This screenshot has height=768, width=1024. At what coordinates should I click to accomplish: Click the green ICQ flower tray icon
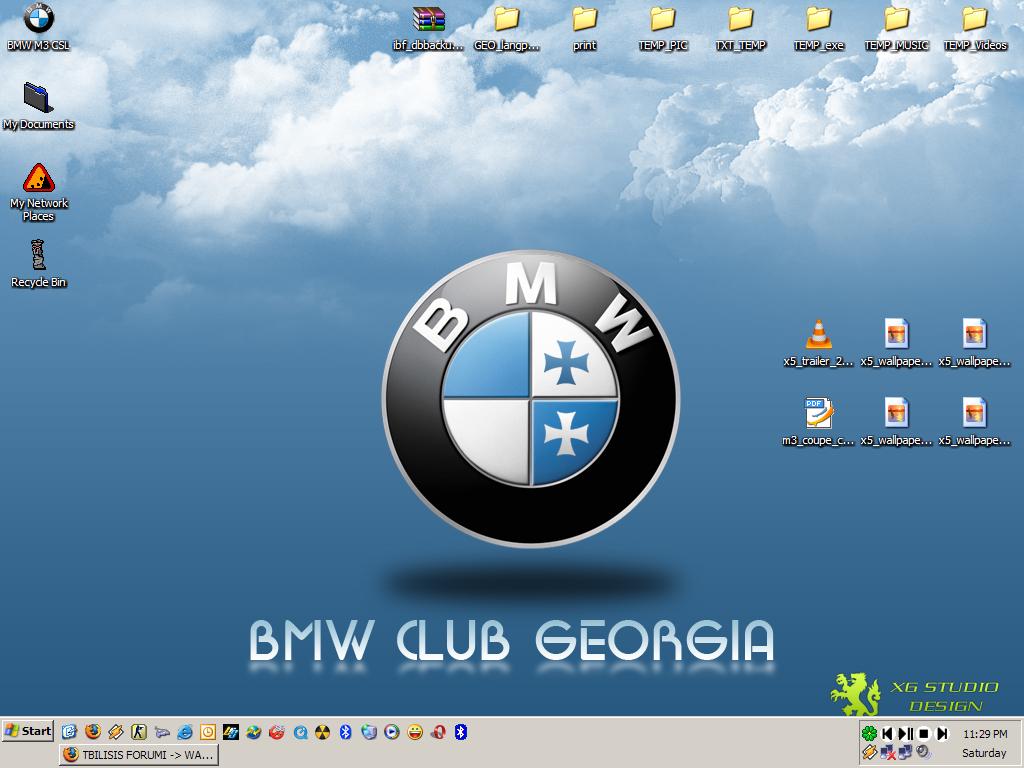click(869, 733)
